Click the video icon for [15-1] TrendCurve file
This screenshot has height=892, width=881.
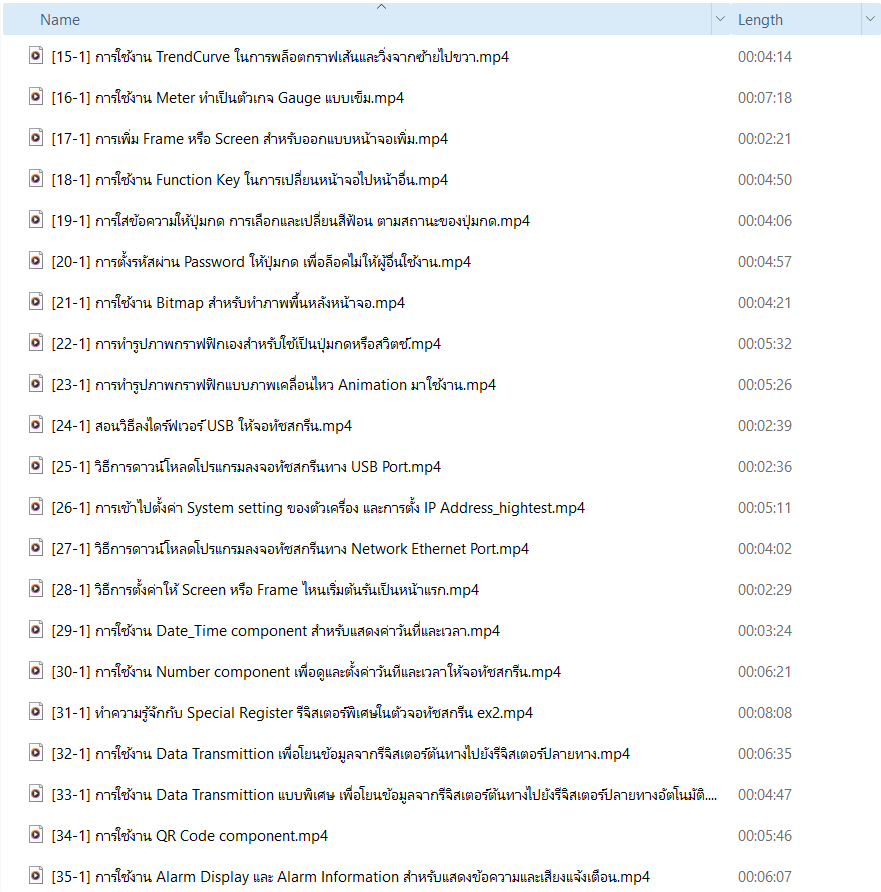[36, 56]
